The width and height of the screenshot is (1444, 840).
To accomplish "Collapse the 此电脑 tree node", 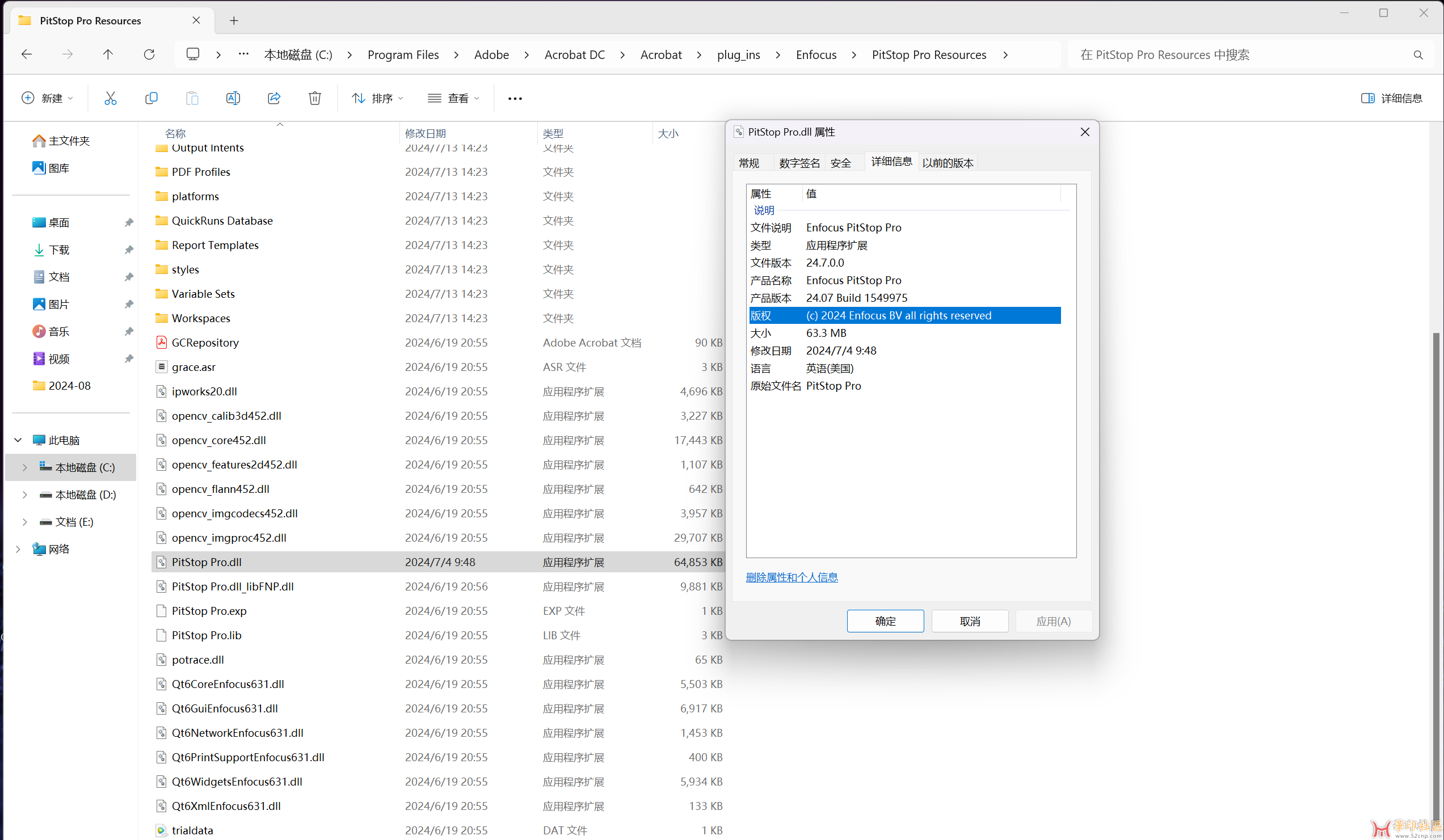I will (18, 440).
